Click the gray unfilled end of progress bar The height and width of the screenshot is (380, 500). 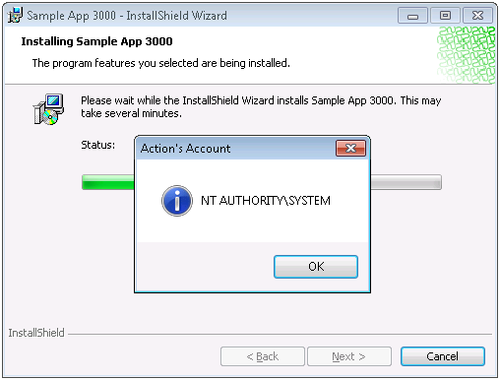click(x=406, y=182)
